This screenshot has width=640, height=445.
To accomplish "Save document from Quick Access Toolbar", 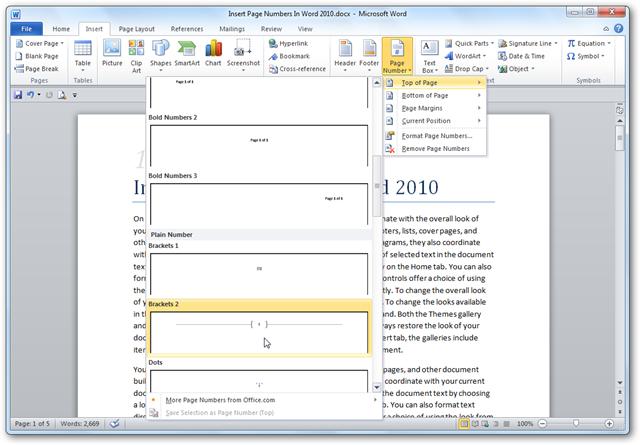I will click(18, 95).
